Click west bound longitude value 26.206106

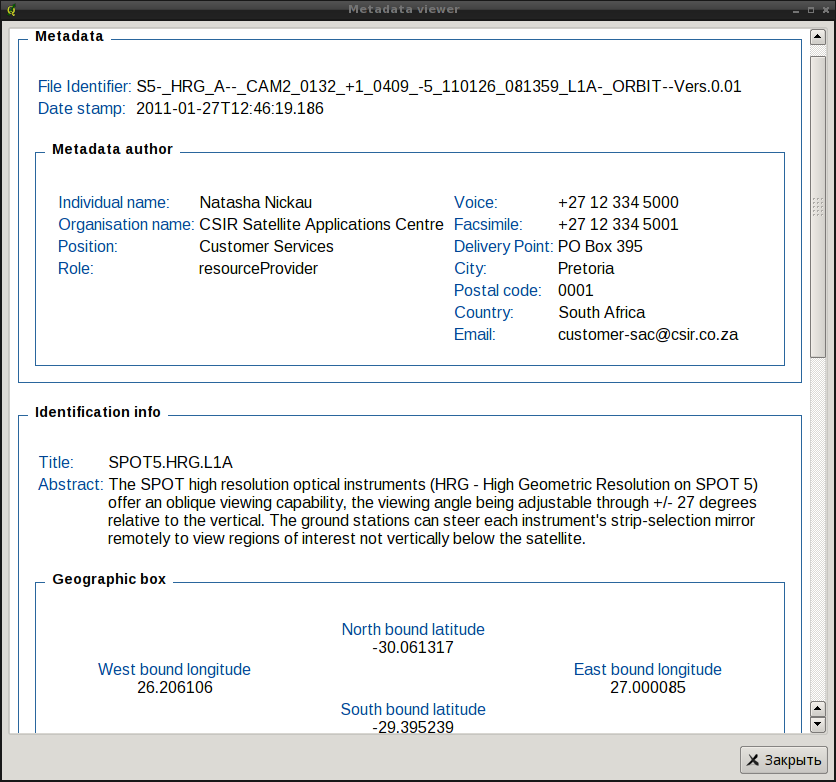tap(175, 687)
